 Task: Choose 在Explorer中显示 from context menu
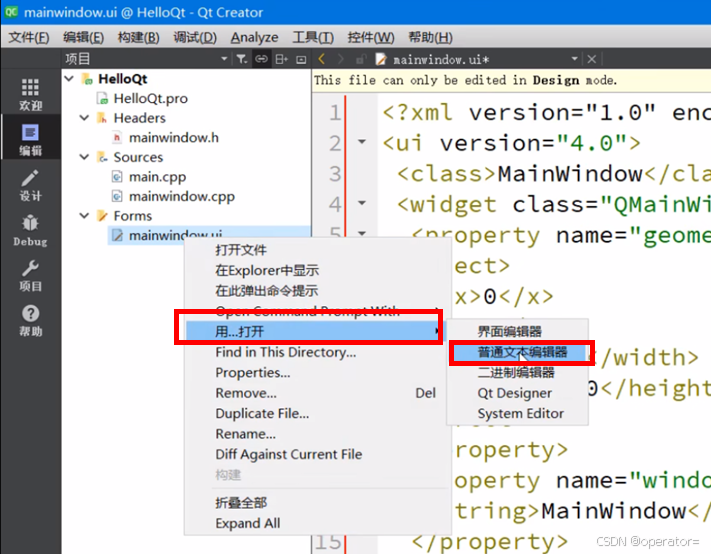pos(267,270)
